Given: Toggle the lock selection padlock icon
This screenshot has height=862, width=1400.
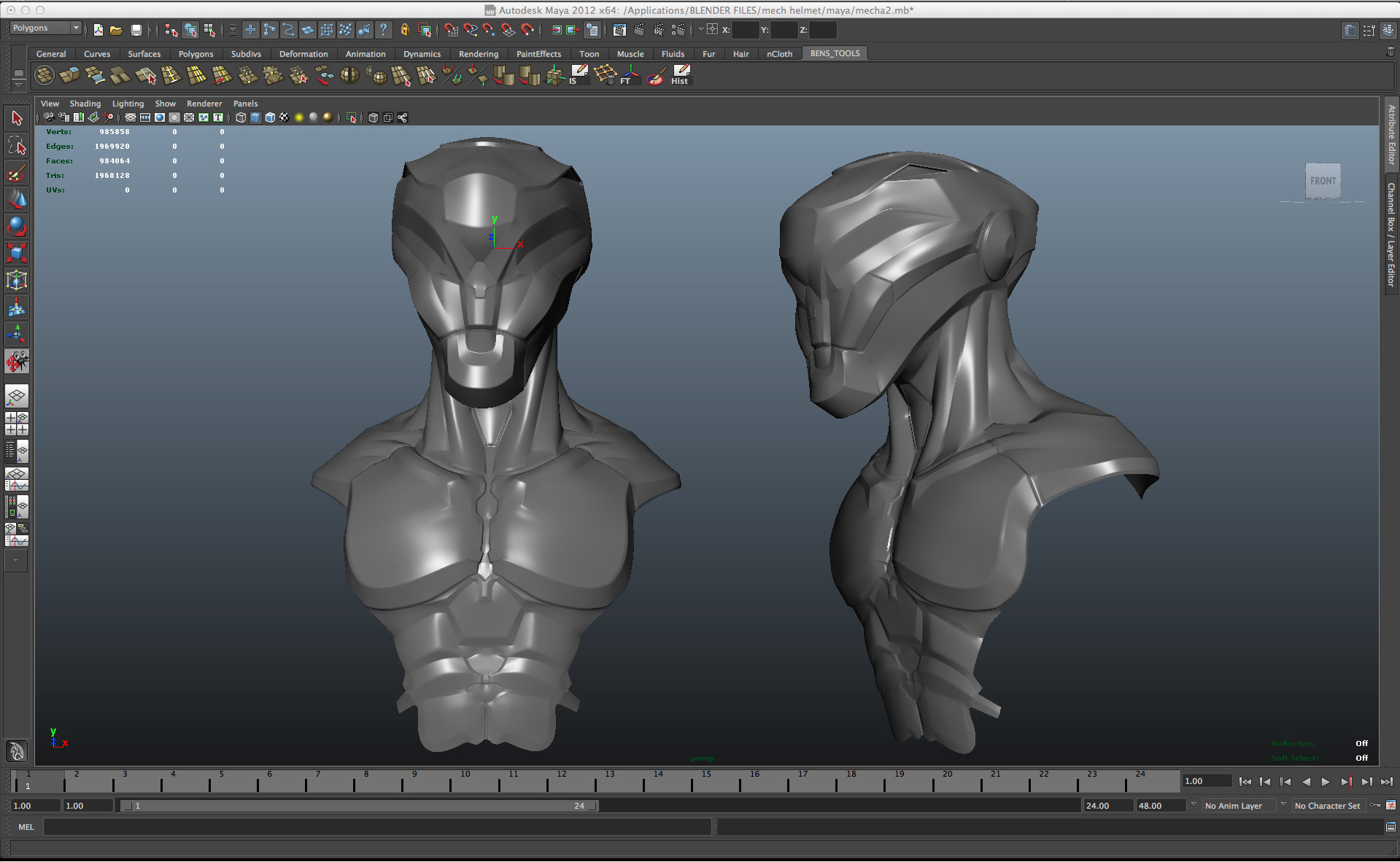Looking at the screenshot, I should coord(405,30).
